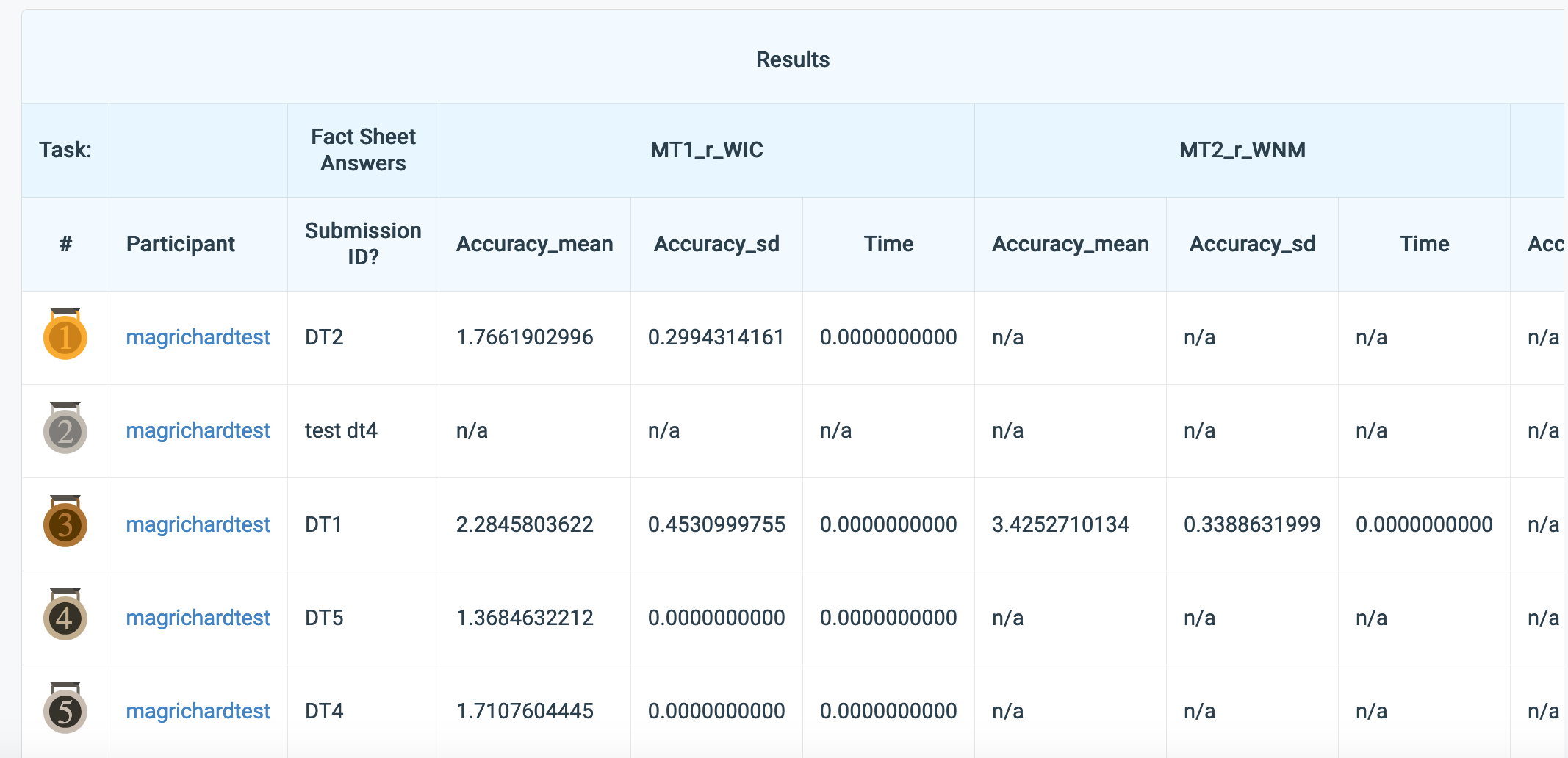Open magrichardtest link in the DT5 row
Viewport: 1568px width, 758px height.
198,618
